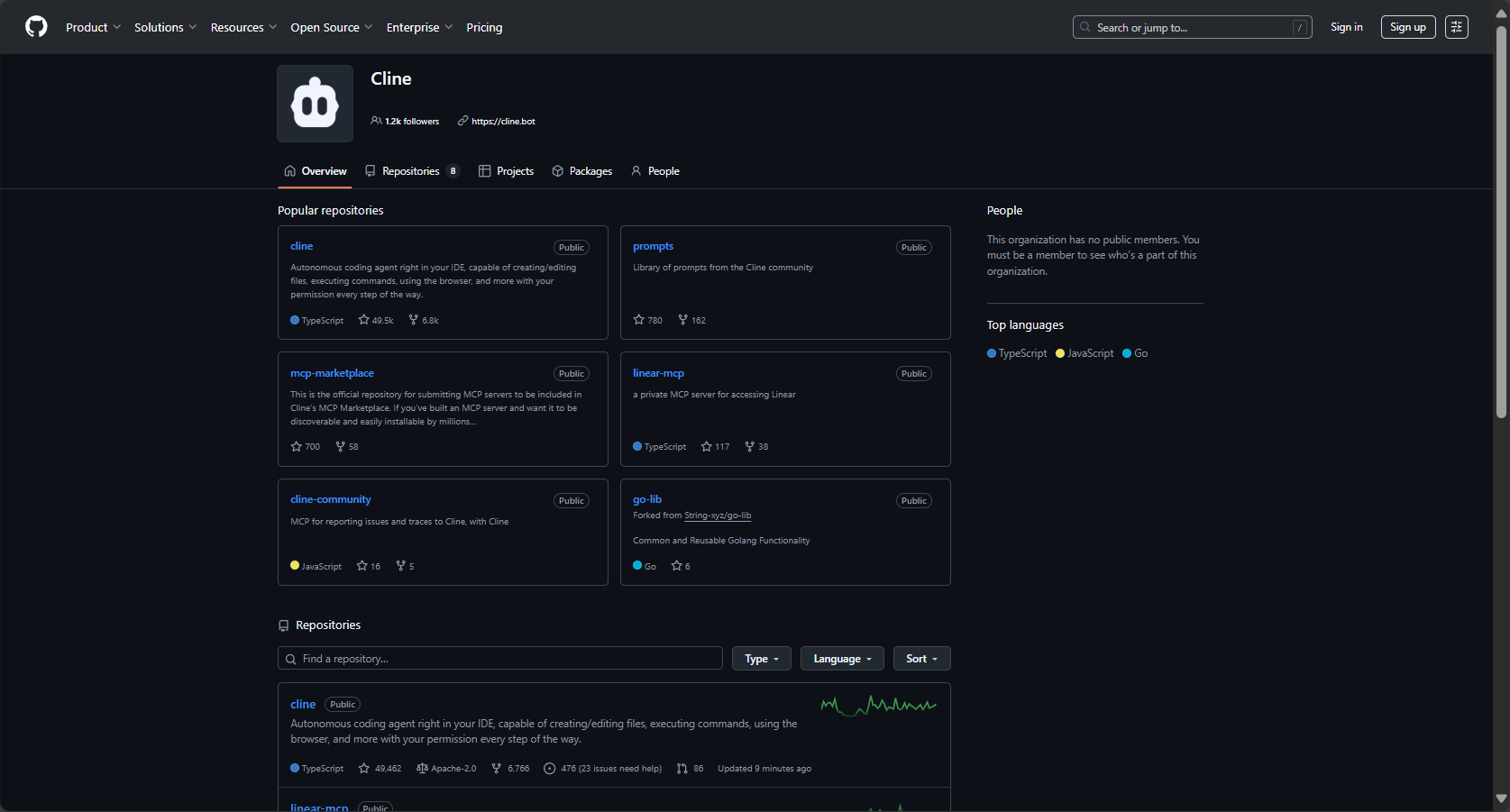The height and width of the screenshot is (812, 1510).
Task: Follow the String-xyz/go-lib fork source link
Action: [x=718, y=515]
